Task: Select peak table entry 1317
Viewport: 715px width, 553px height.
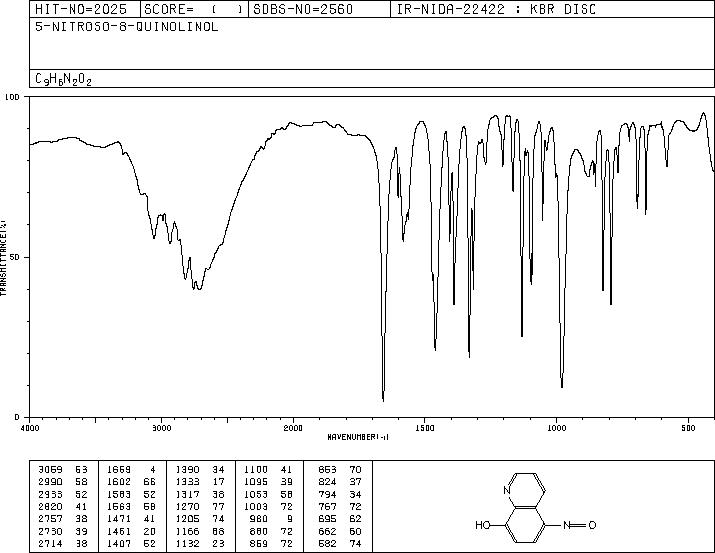Action: 200,494
